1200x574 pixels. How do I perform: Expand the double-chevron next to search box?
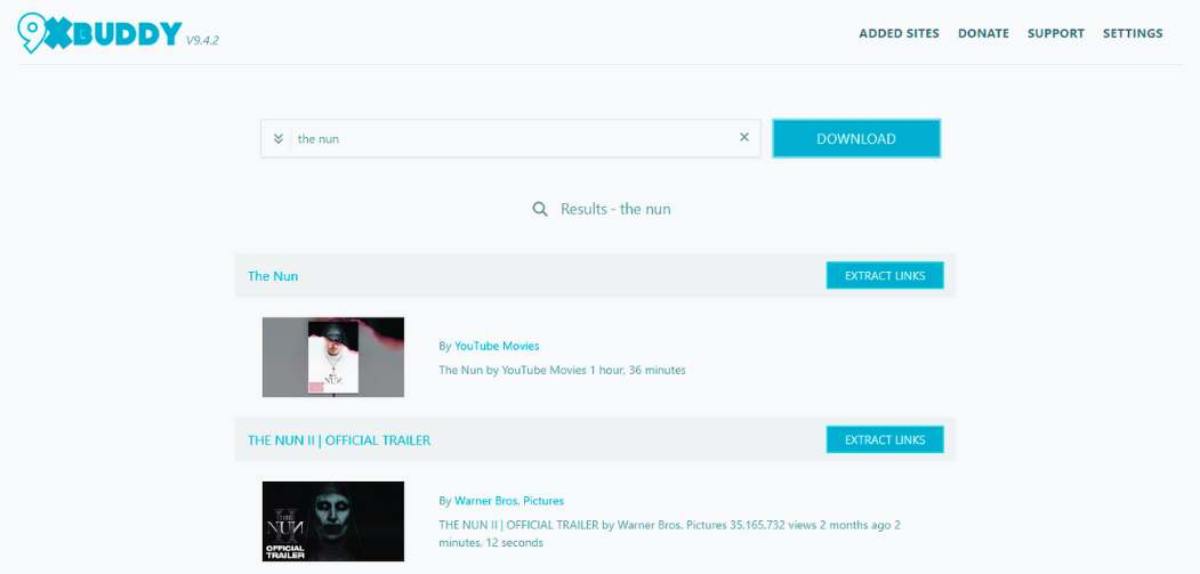pyautogui.click(x=278, y=139)
